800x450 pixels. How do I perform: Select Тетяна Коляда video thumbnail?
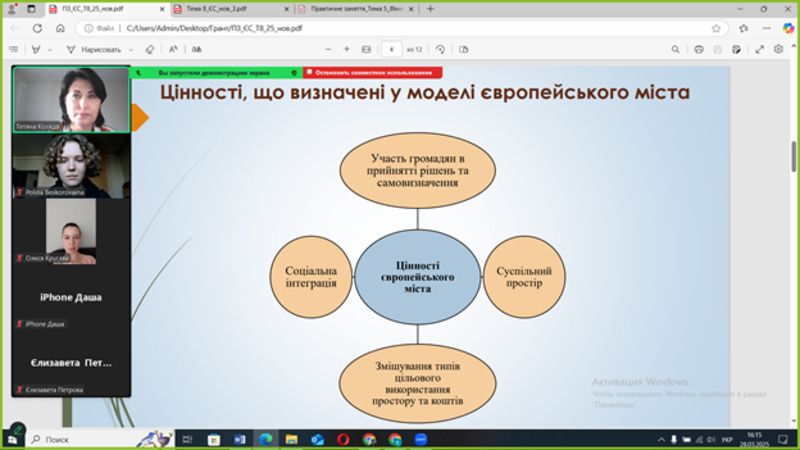tap(71, 99)
